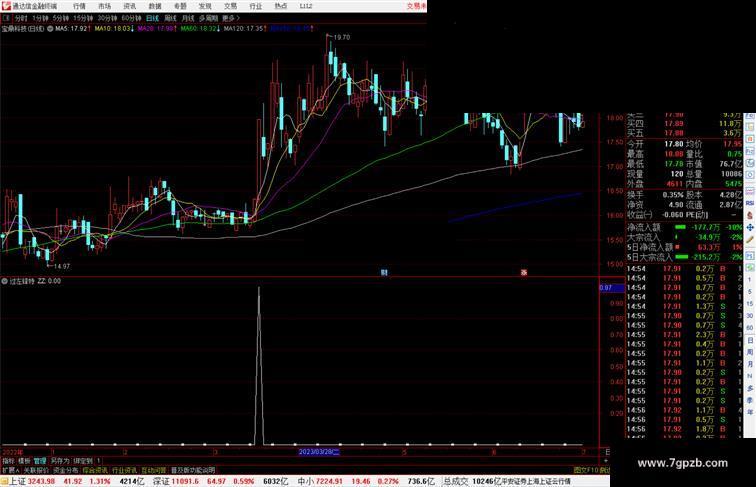Click the Tongdaxin app logo icon
Image resolution: width=756 pixels, height=487 pixels.
5,6
